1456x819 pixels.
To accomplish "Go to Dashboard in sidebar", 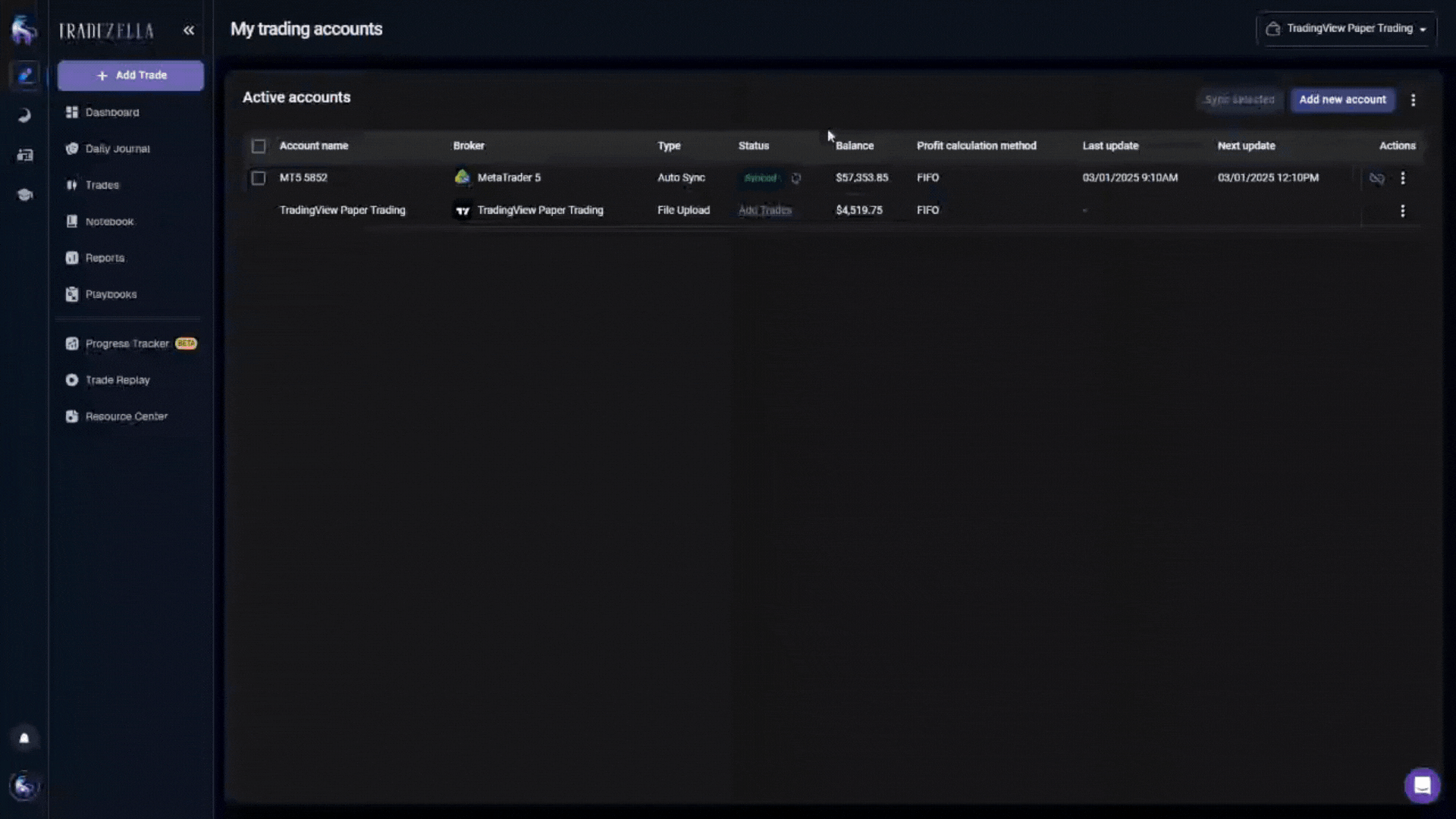I will [x=112, y=112].
